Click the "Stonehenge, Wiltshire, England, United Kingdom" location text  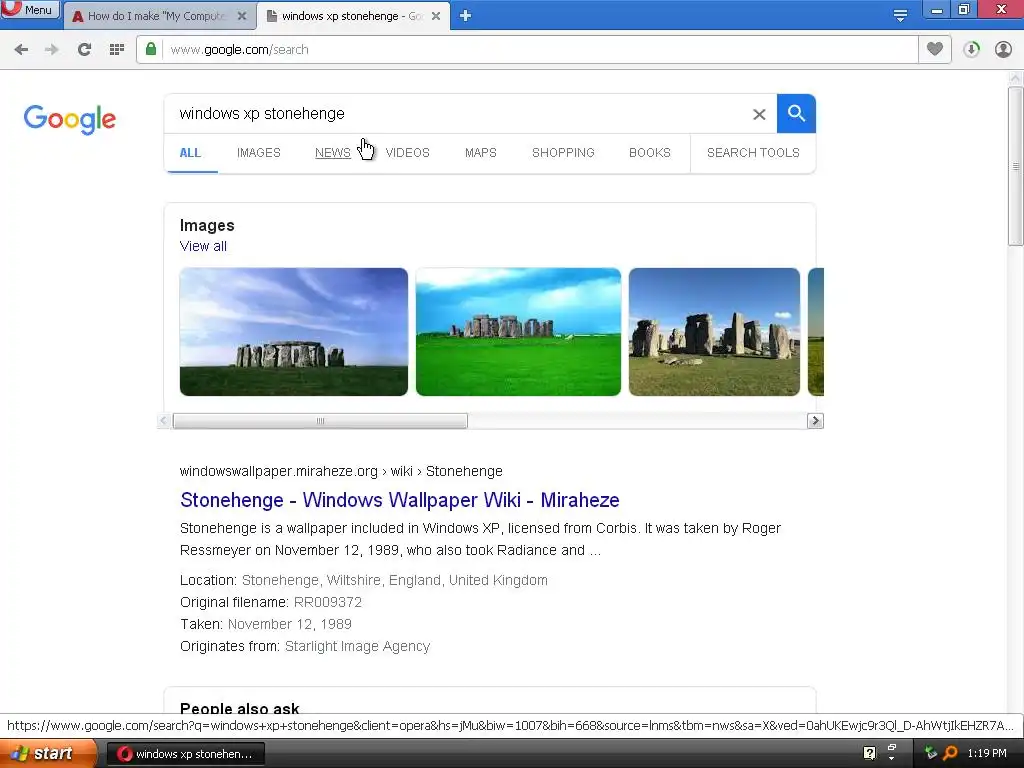tap(394, 580)
